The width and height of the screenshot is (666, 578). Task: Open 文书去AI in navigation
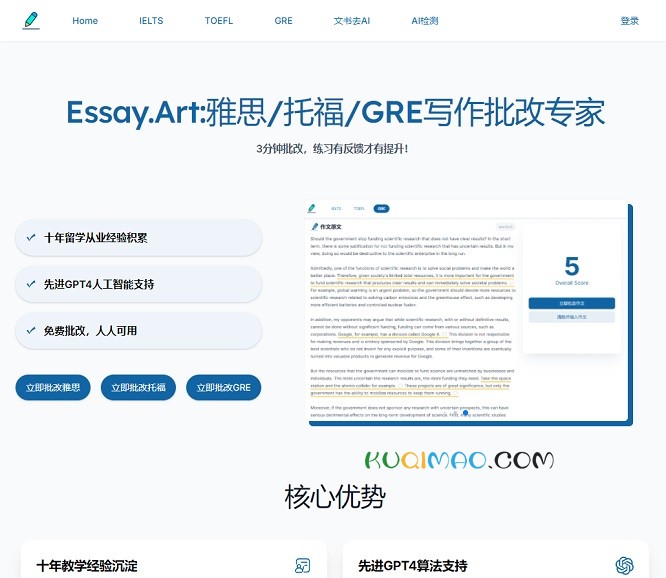pyautogui.click(x=352, y=21)
